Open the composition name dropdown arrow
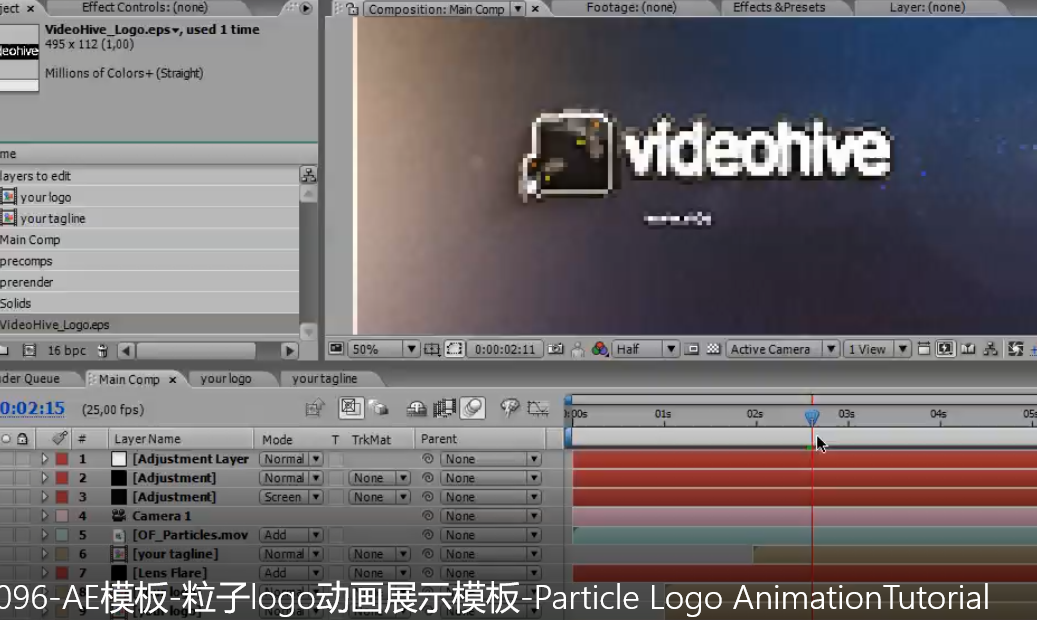1037x620 pixels. click(x=518, y=9)
